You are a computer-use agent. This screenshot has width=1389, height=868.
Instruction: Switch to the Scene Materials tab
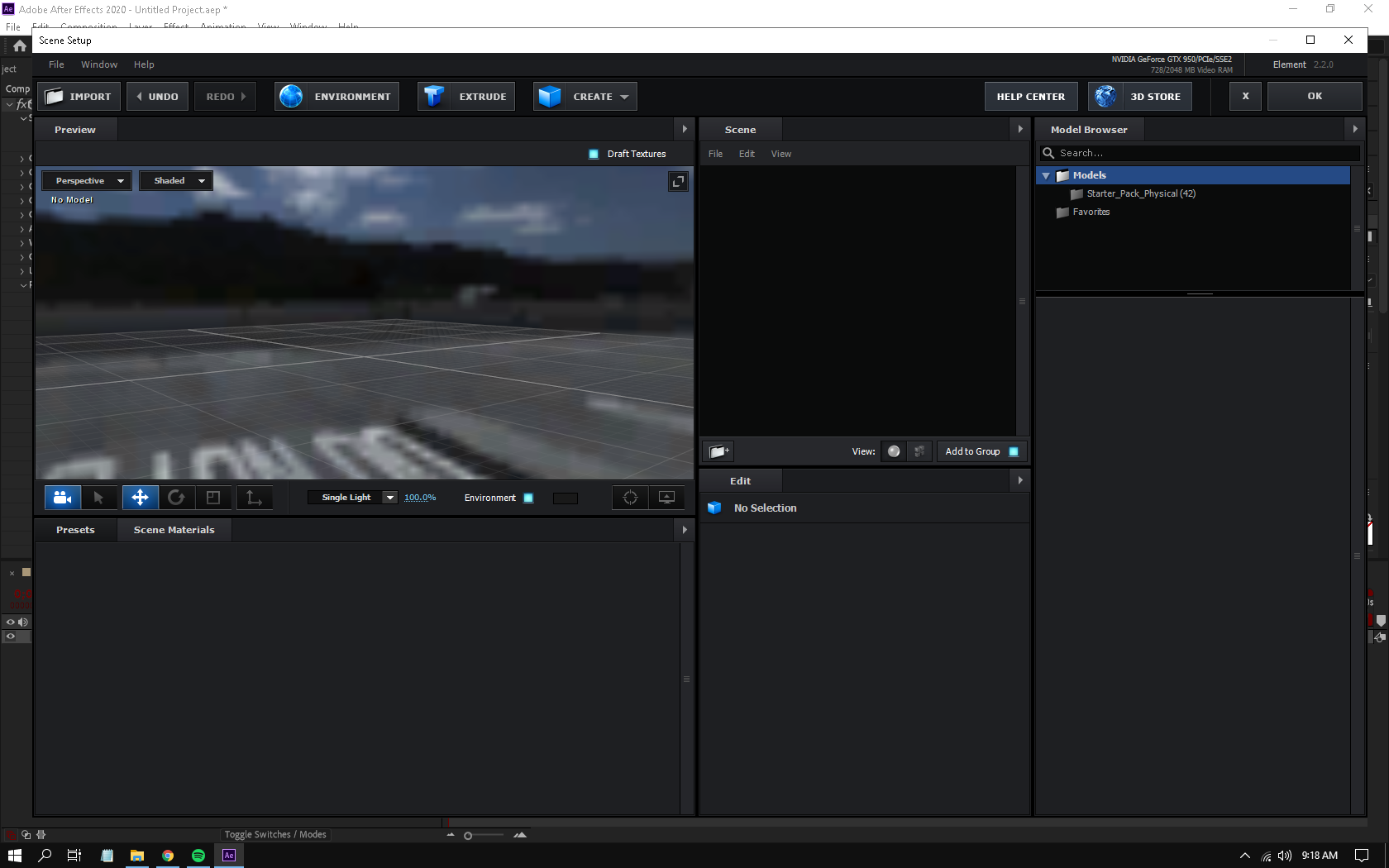[174, 530]
